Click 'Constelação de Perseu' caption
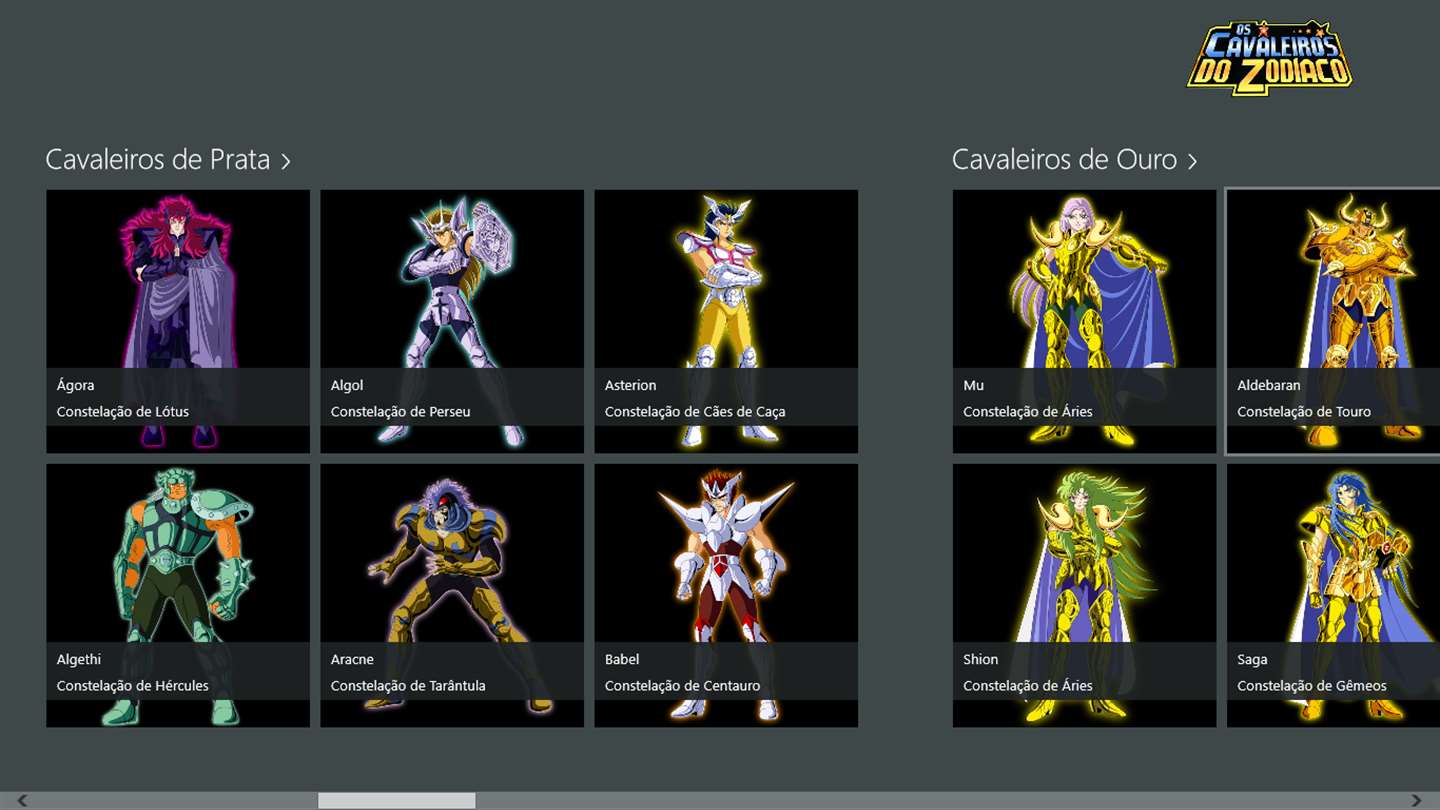Image resolution: width=1440 pixels, height=810 pixels. tap(400, 412)
